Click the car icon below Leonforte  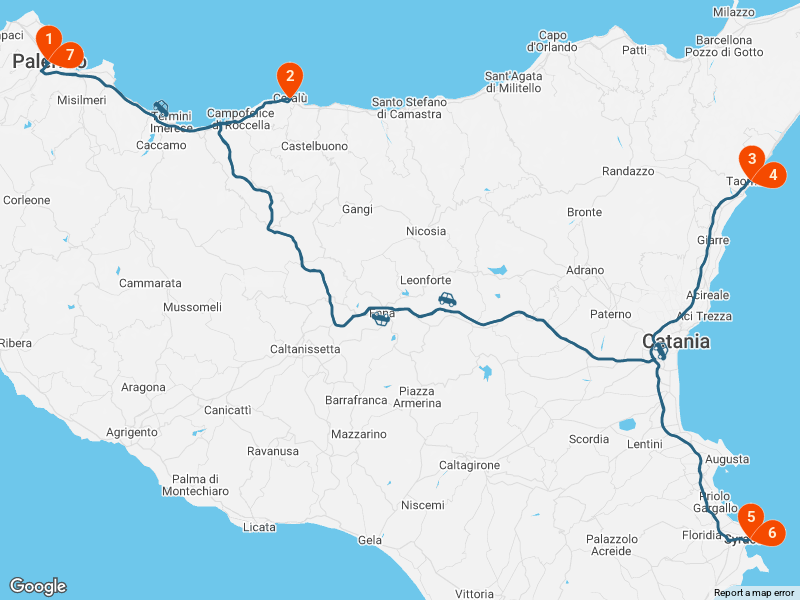point(447,299)
